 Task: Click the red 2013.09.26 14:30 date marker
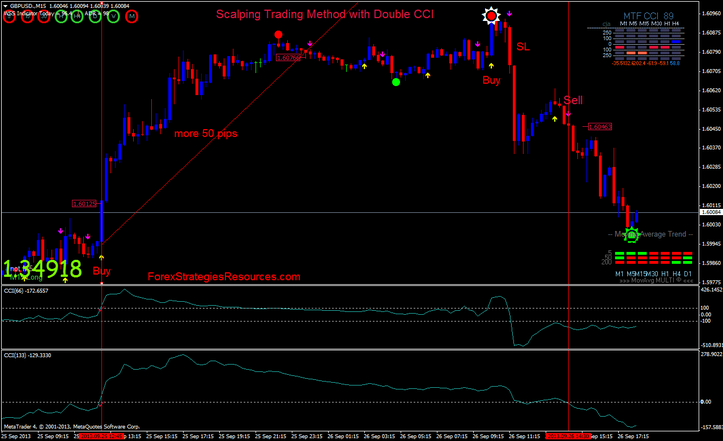coord(568,436)
